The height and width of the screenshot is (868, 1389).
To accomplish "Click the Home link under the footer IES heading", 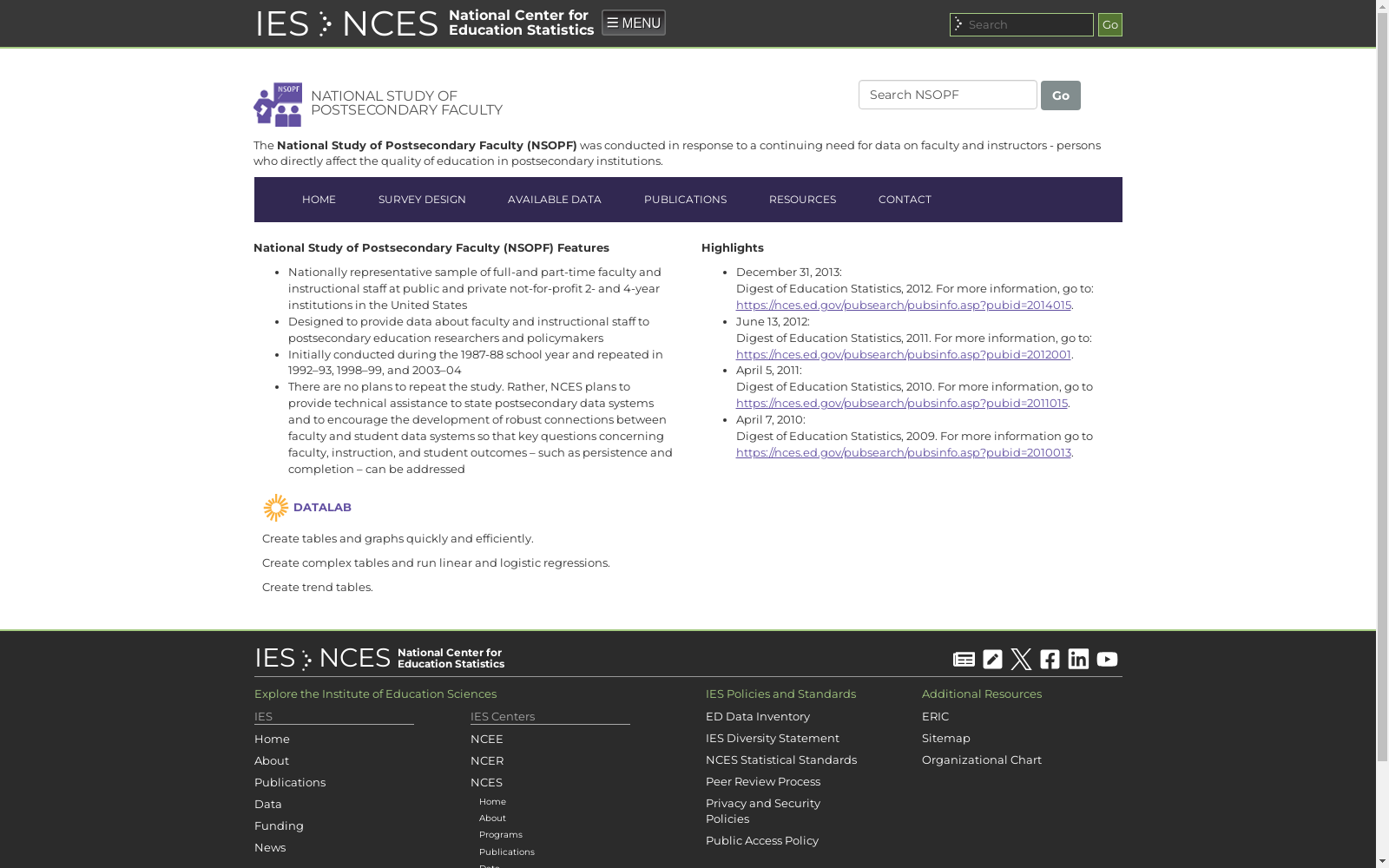I will pos(272,739).
